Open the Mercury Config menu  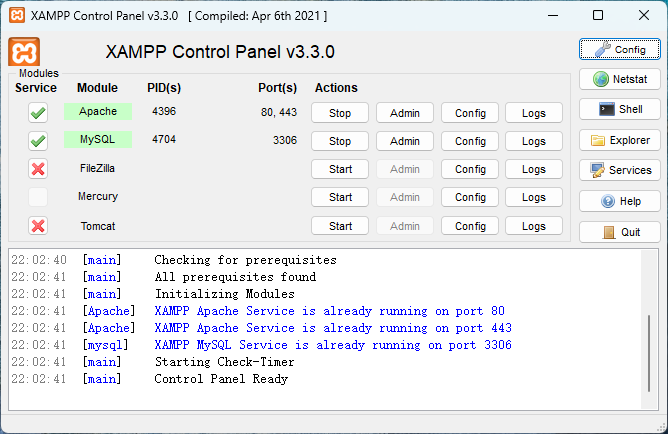[470, 197]
